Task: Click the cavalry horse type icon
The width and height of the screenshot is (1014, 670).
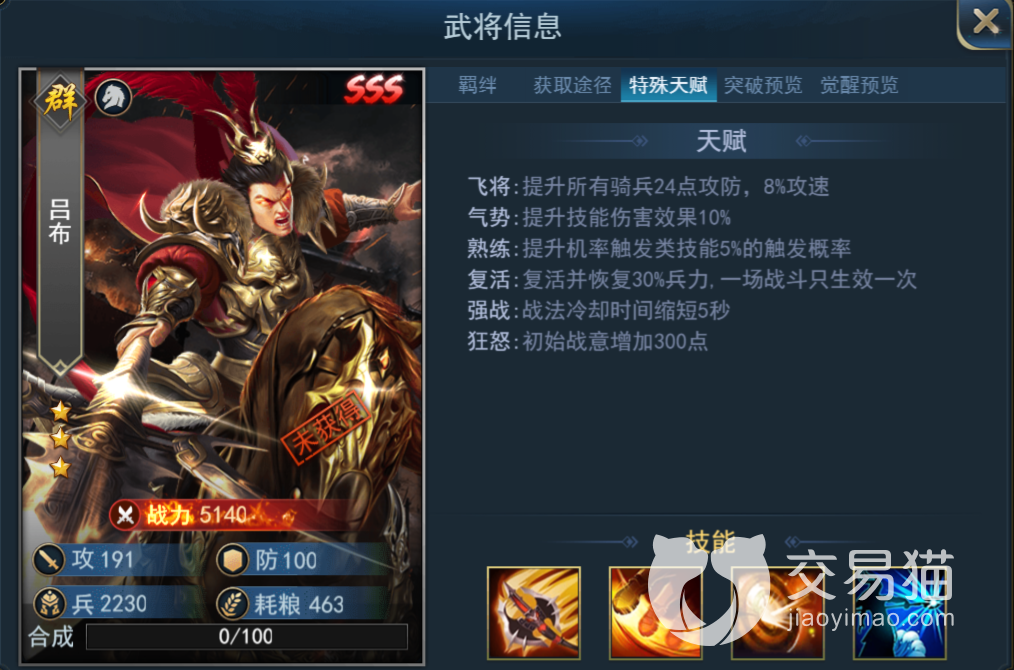Action: pos(113,98)
